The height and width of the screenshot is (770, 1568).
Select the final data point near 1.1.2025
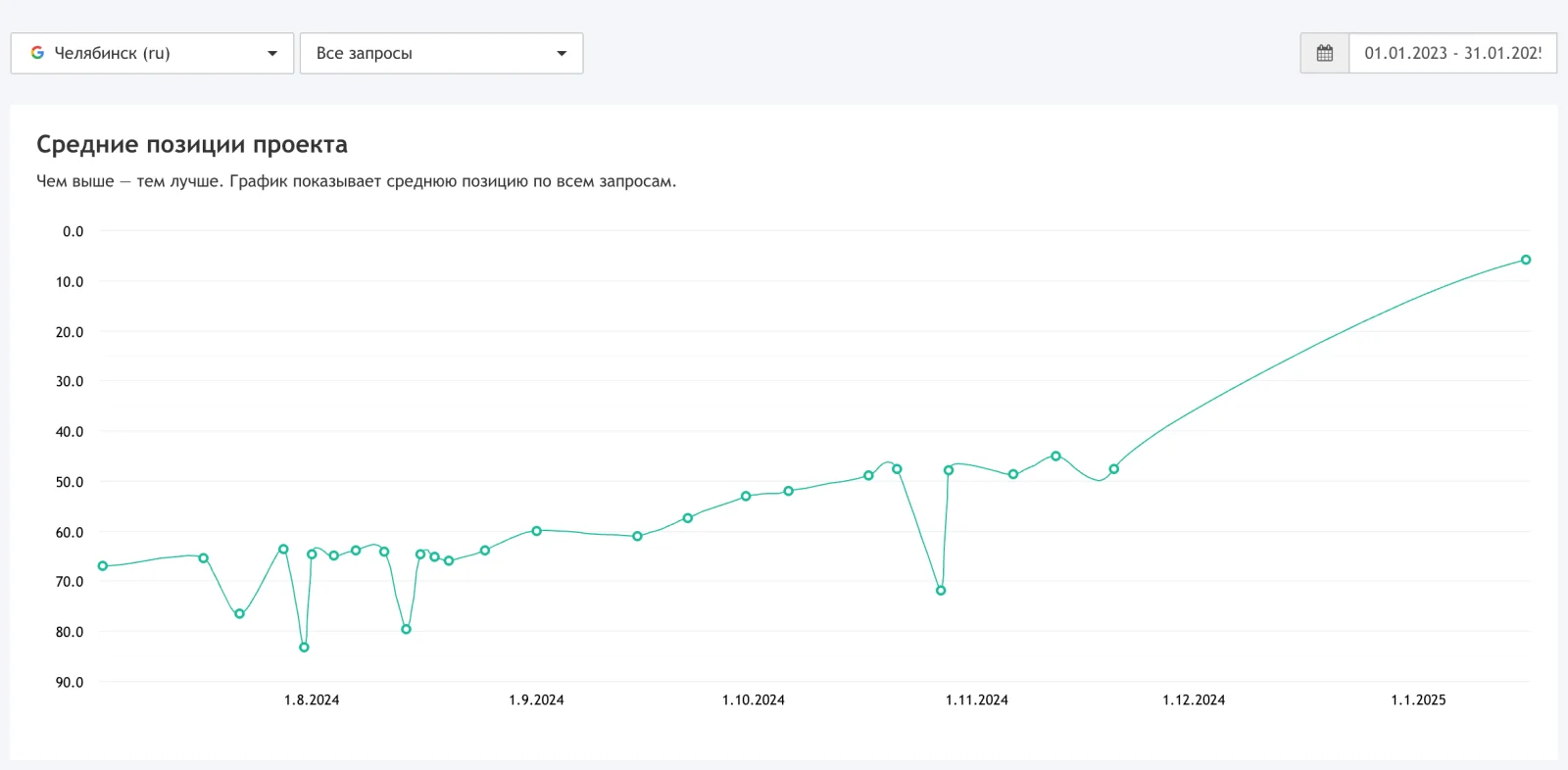(1526, 260)
